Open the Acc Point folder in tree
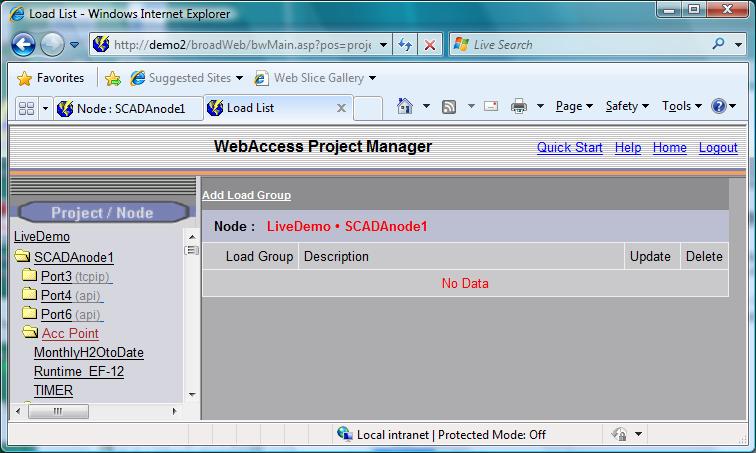 (x=69, y=333)
